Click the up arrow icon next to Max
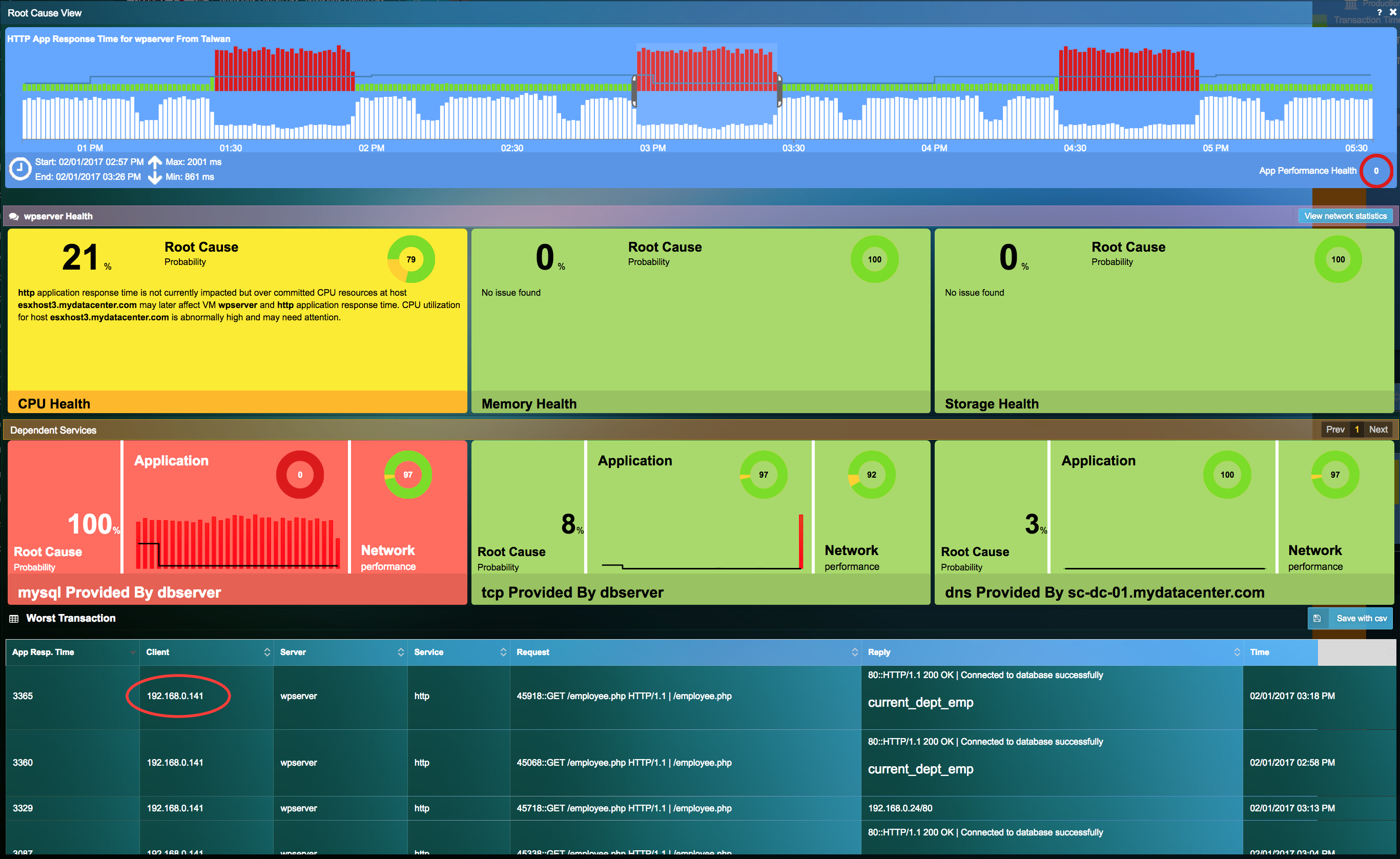The width and height of the screenshot is (1400, 859). pyautogui.click(x=155, y=162)
